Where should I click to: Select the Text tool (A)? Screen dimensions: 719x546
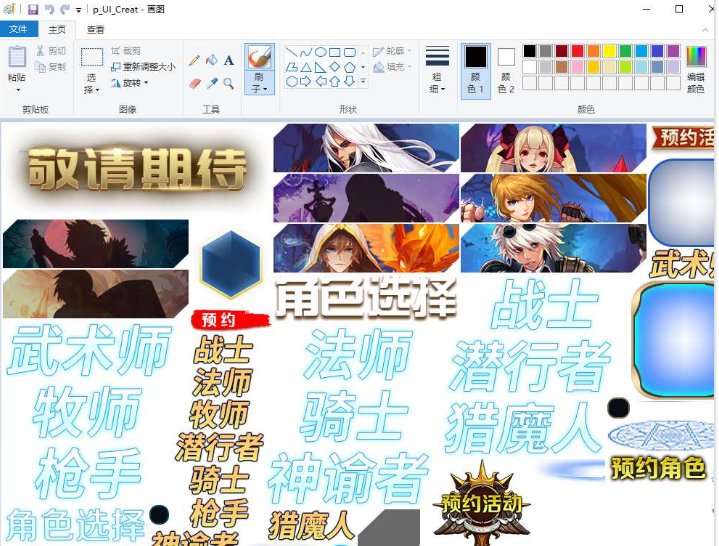coord(229,60)
